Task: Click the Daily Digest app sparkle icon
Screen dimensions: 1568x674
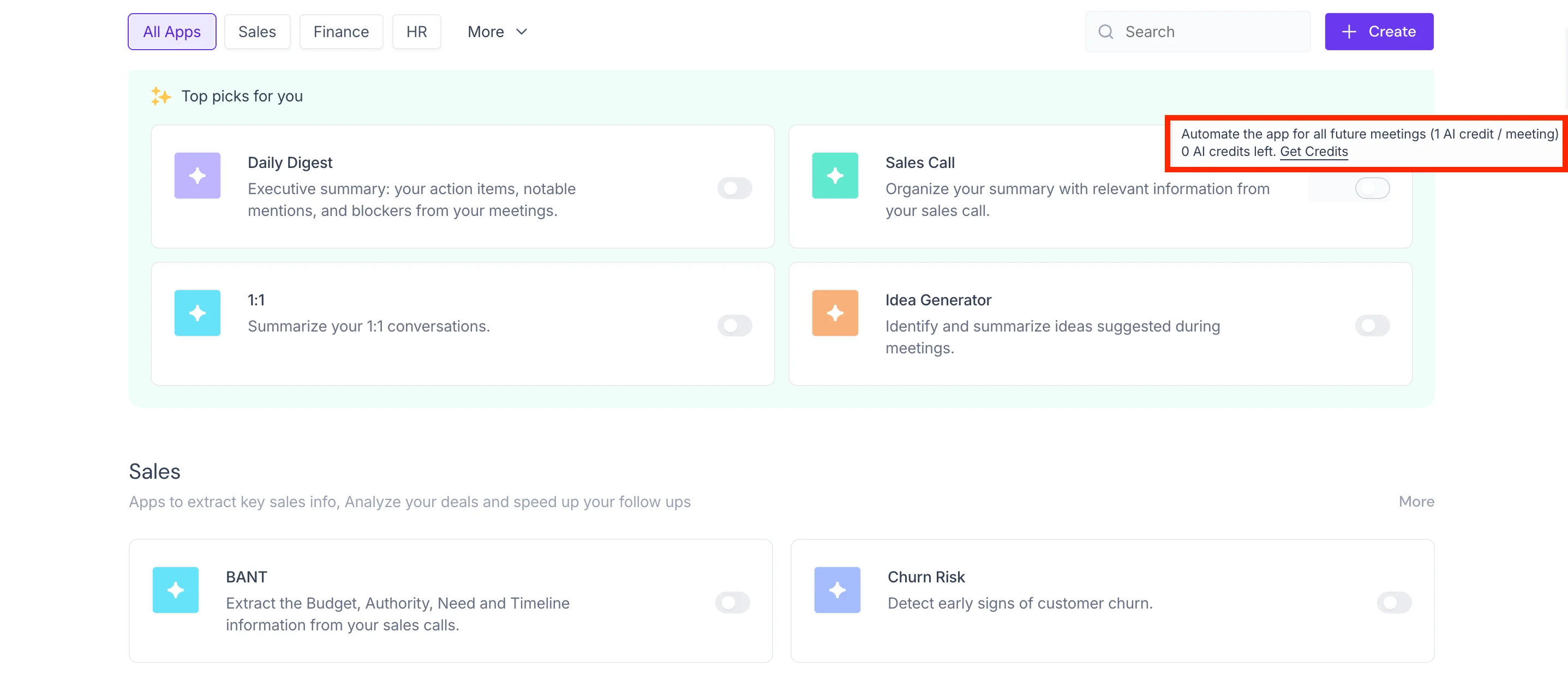Action: (x=197, y=176)
